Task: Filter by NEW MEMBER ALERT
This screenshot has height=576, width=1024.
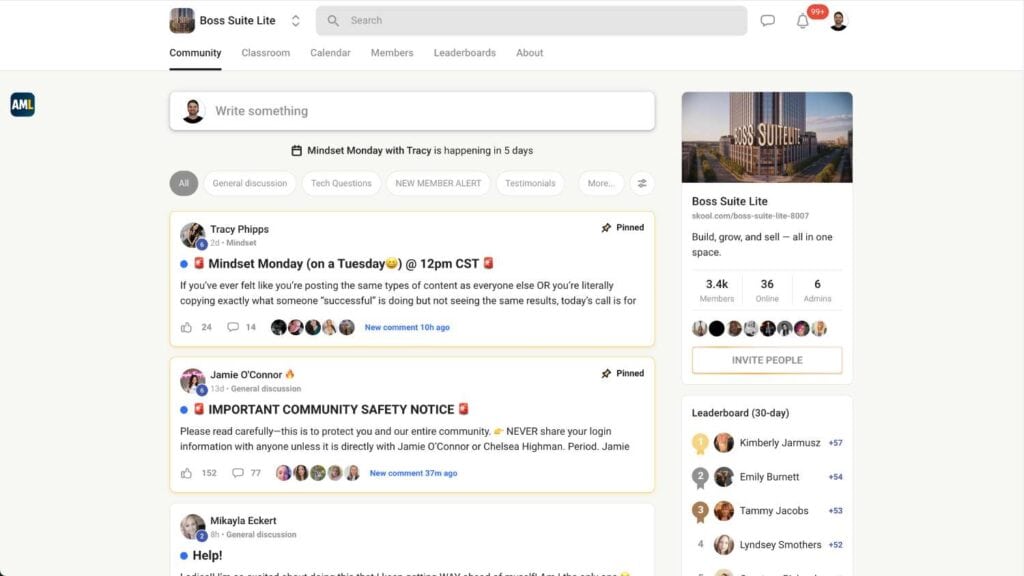Action: [438, 184]
